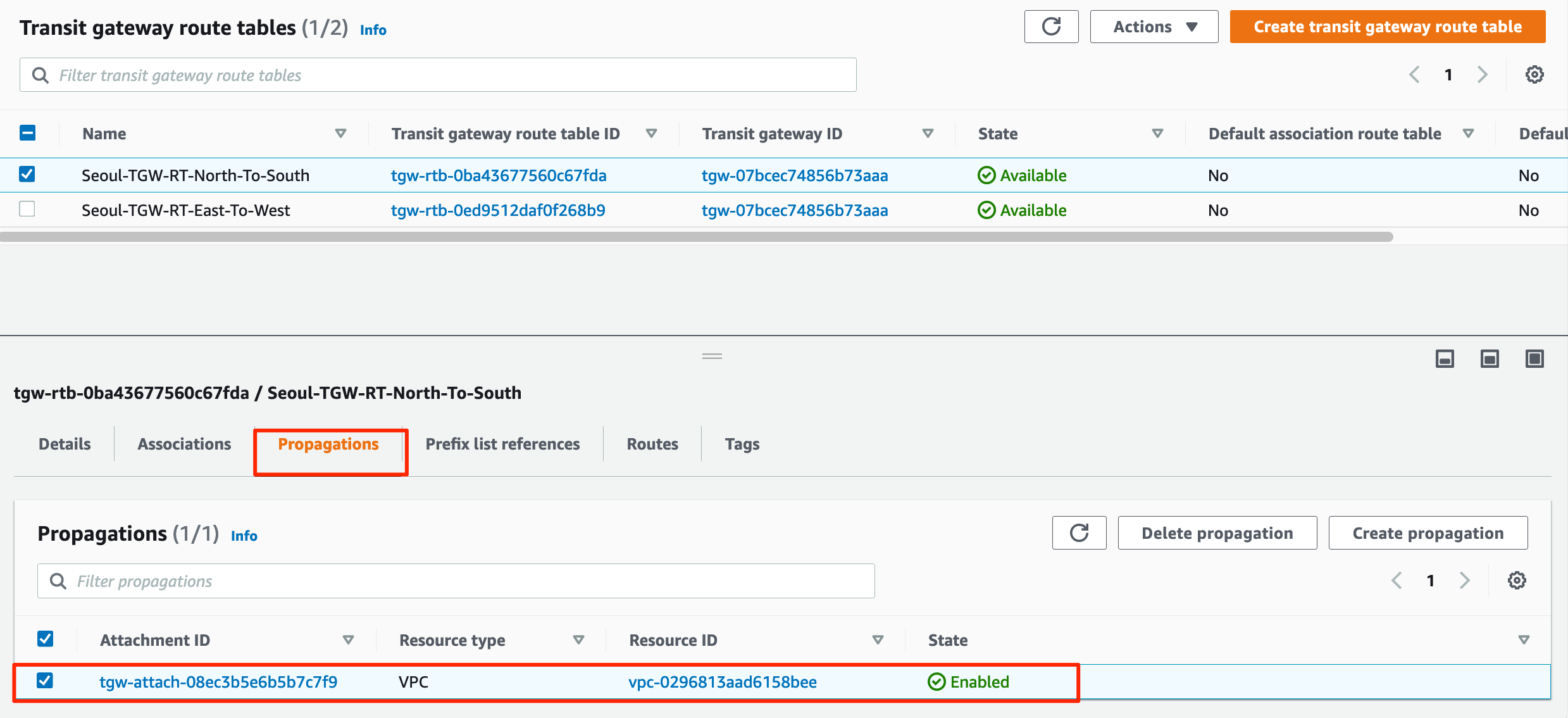Sort propagations by Resource type arrow
The width and height of the screenshot is (1568, 718).
578,640
